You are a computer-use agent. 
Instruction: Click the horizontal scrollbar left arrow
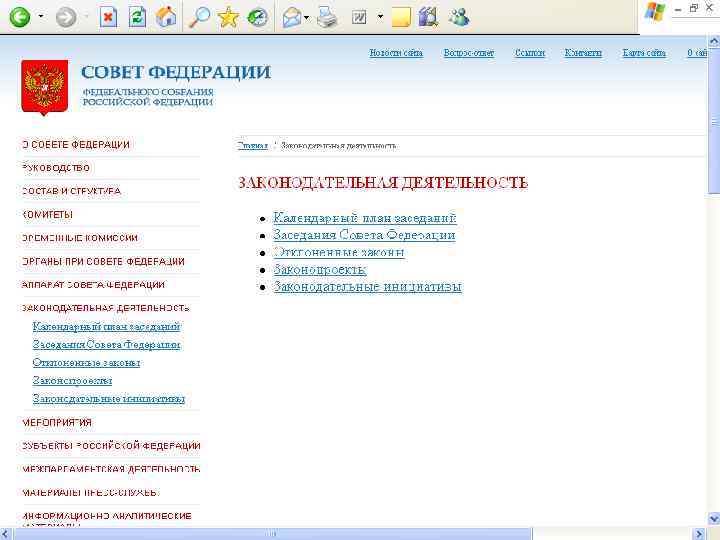point(6,534)
